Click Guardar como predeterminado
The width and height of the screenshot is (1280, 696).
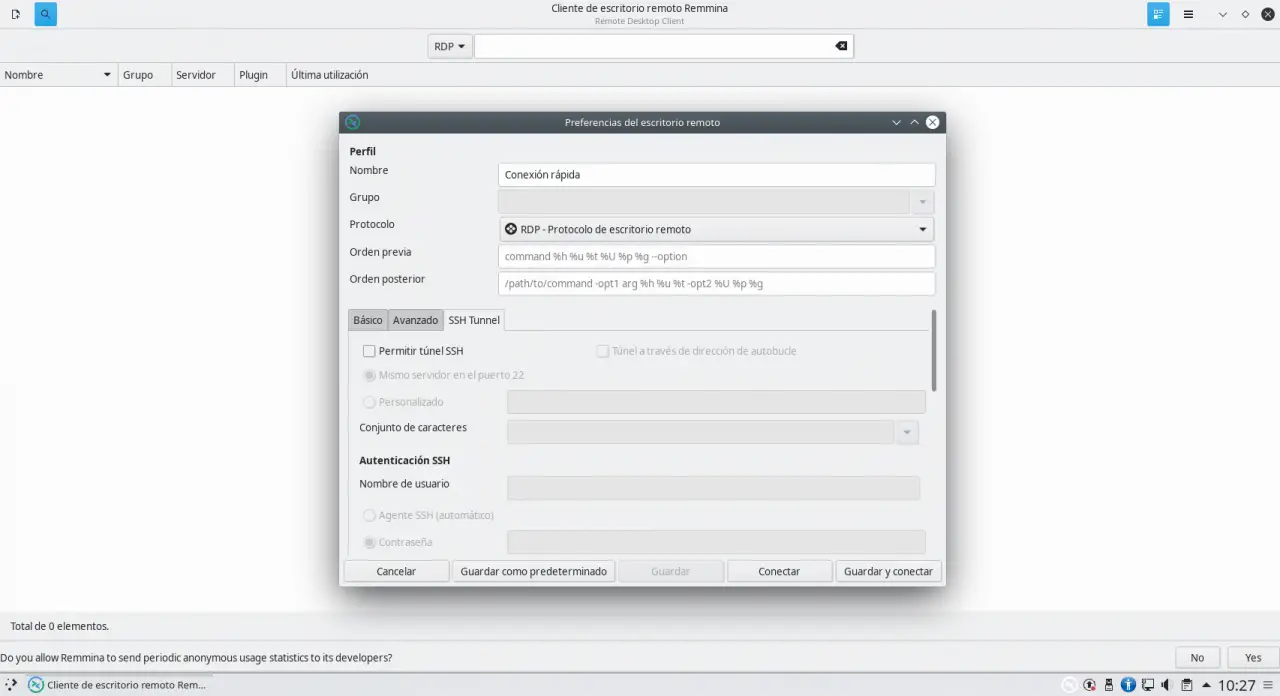point(533,571)
